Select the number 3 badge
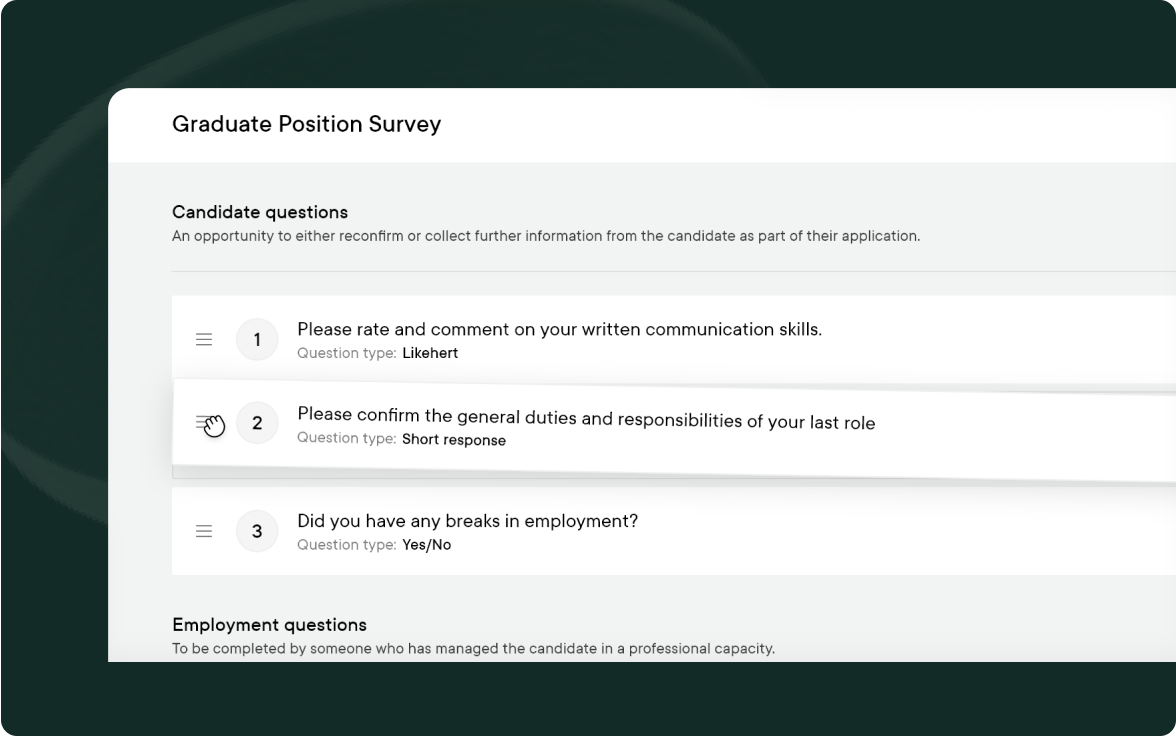The height and width of the screenshot is (736, 1176). [x=257, y=531]
